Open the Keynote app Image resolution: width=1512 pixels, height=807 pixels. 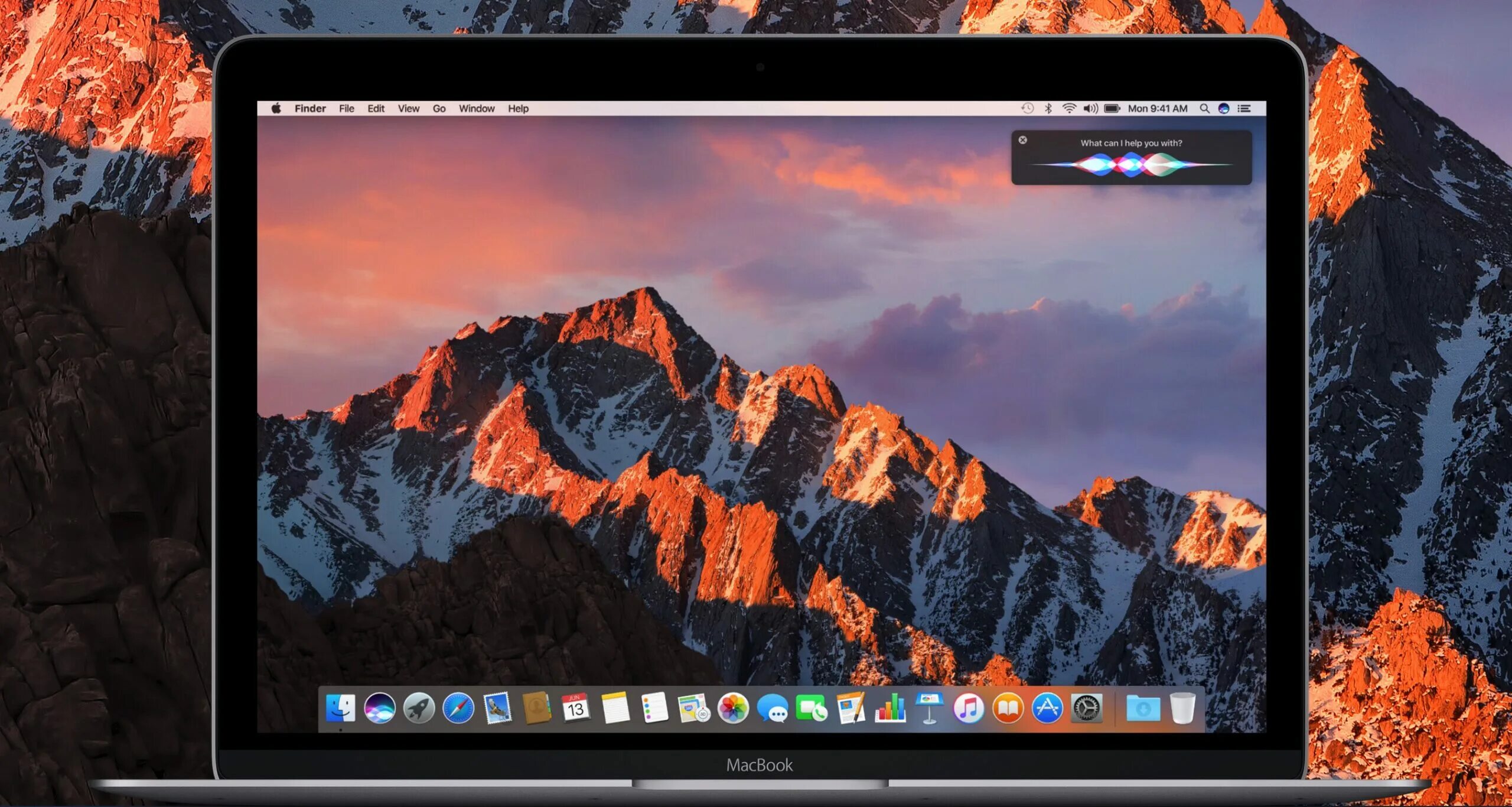tap(929, 708)
